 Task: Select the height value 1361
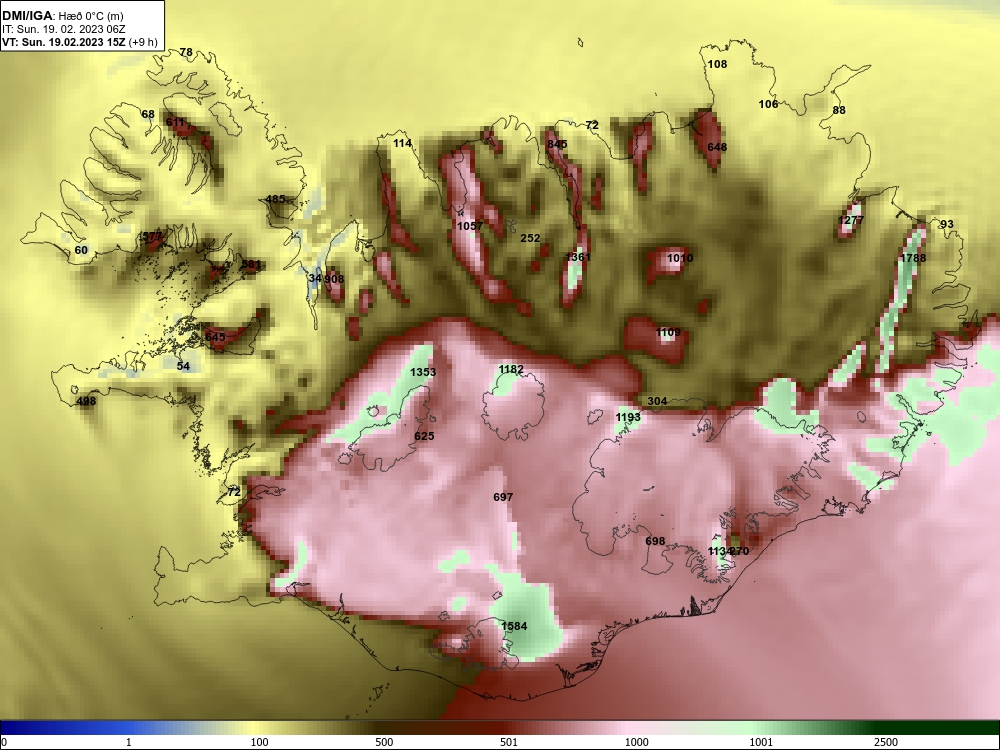[x=578, y=256]
